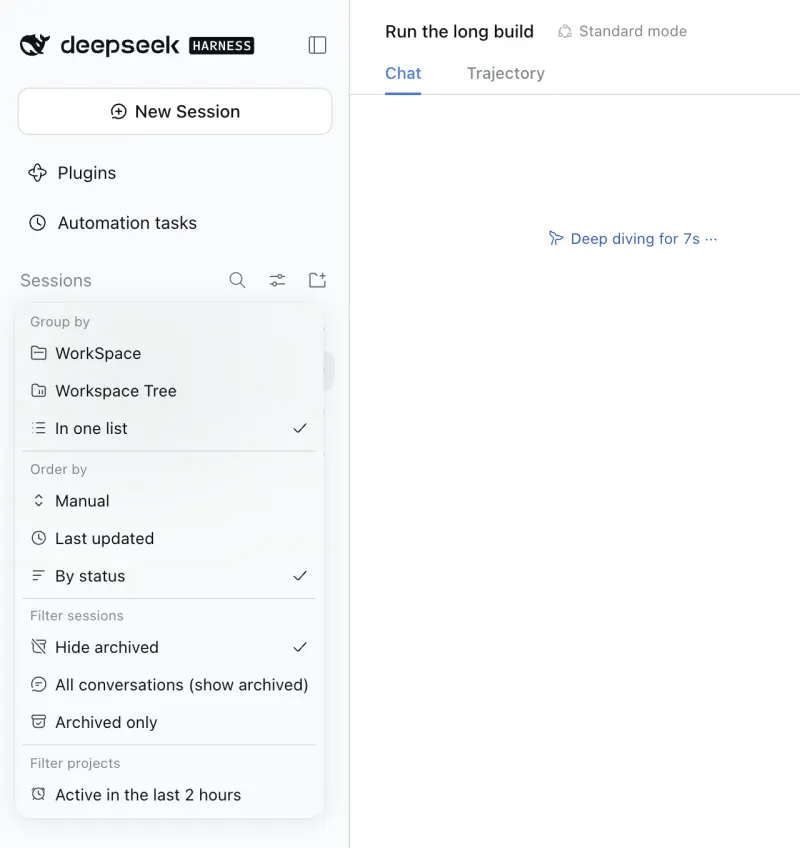Click the Archived only box icon

point(38,722)
